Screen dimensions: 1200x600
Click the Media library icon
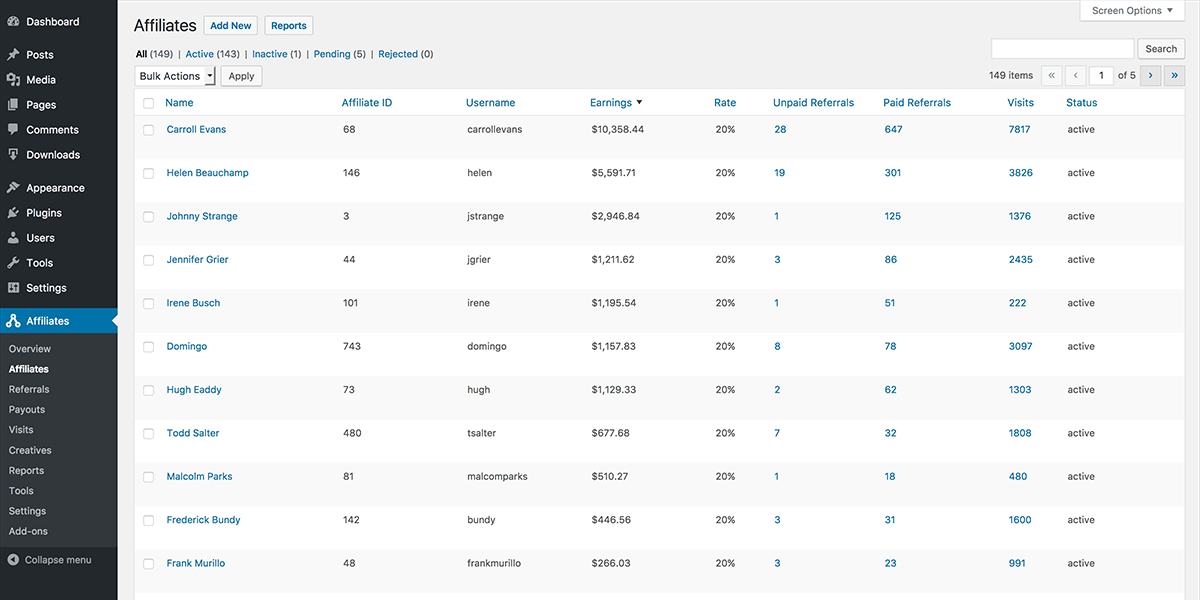(14, 79)
